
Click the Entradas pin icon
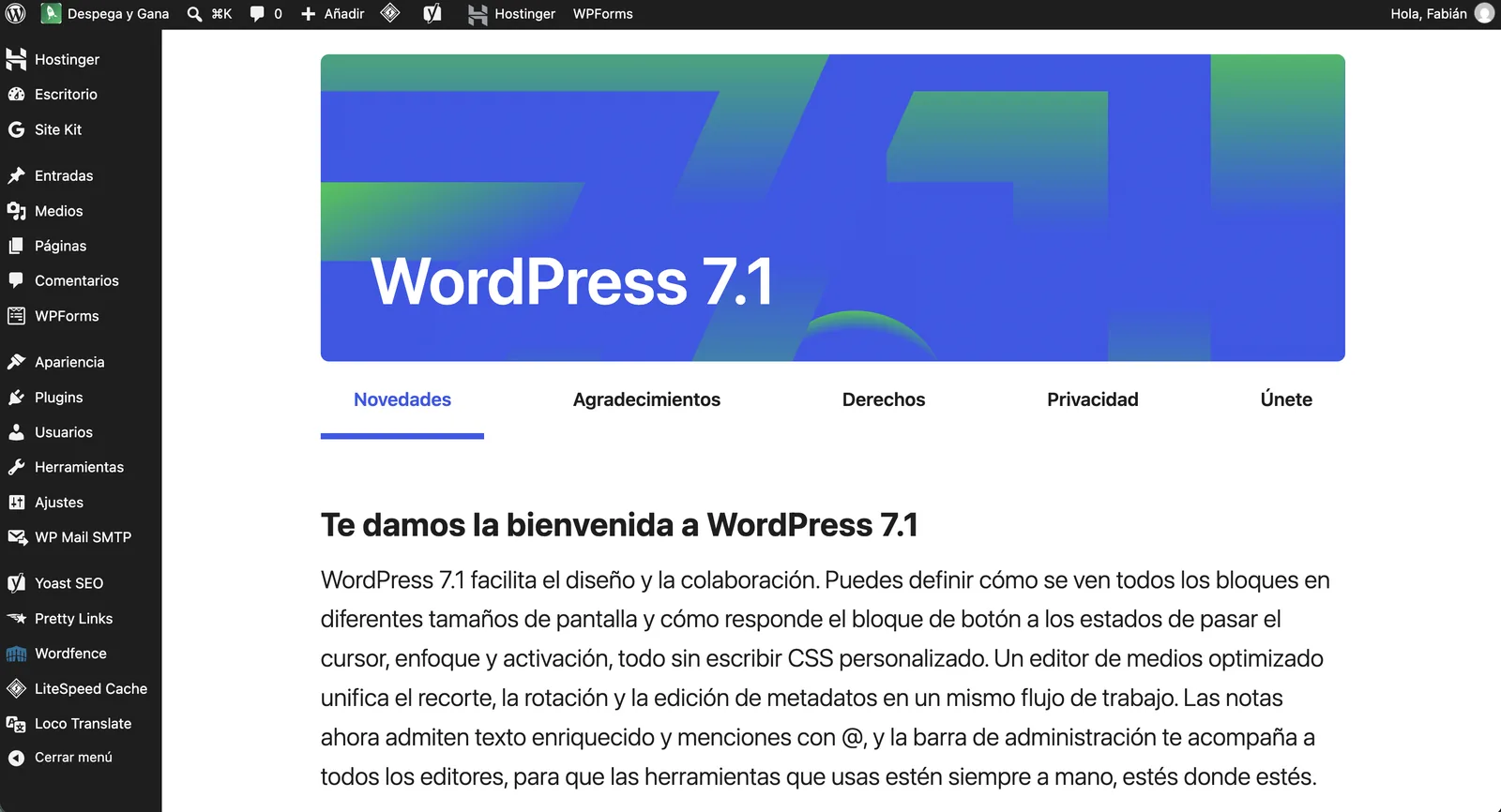16,175
